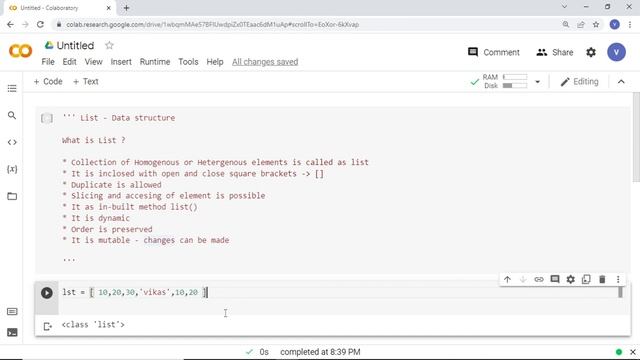Click the page vertical scrollbar
The image size is (640, 360).
tap(636, 138)
